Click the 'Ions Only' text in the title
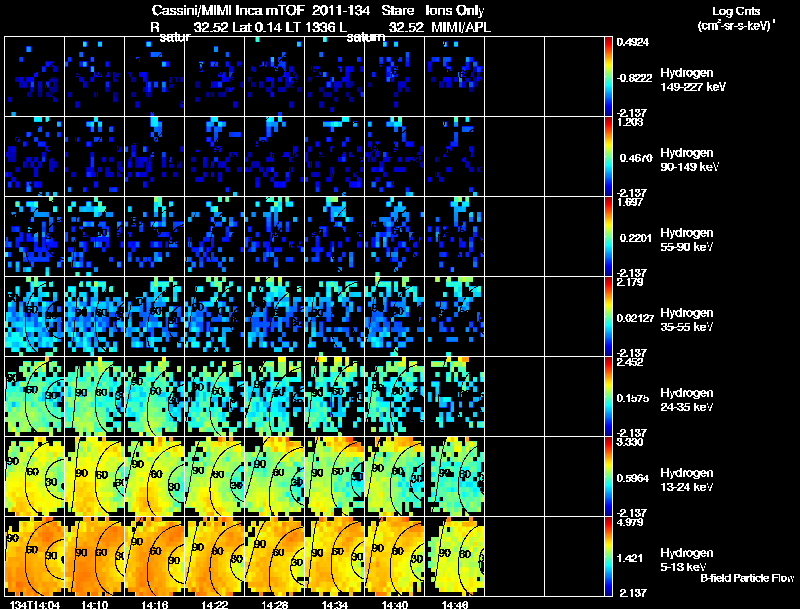This screenshot has height=609, width=800. [x=454, y=10]
